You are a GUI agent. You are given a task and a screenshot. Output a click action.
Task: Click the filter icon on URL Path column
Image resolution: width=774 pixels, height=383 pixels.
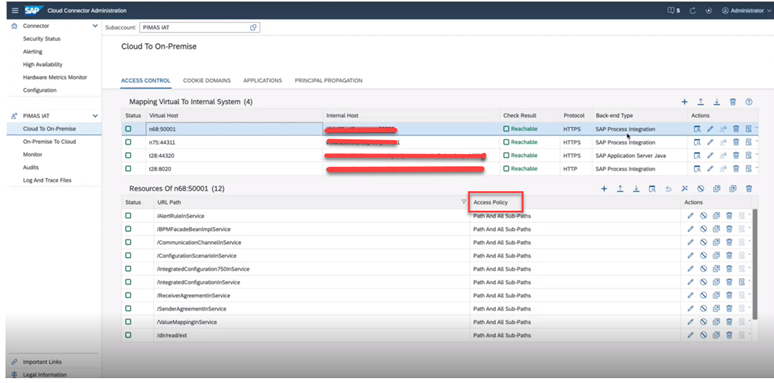click(464, 201)
